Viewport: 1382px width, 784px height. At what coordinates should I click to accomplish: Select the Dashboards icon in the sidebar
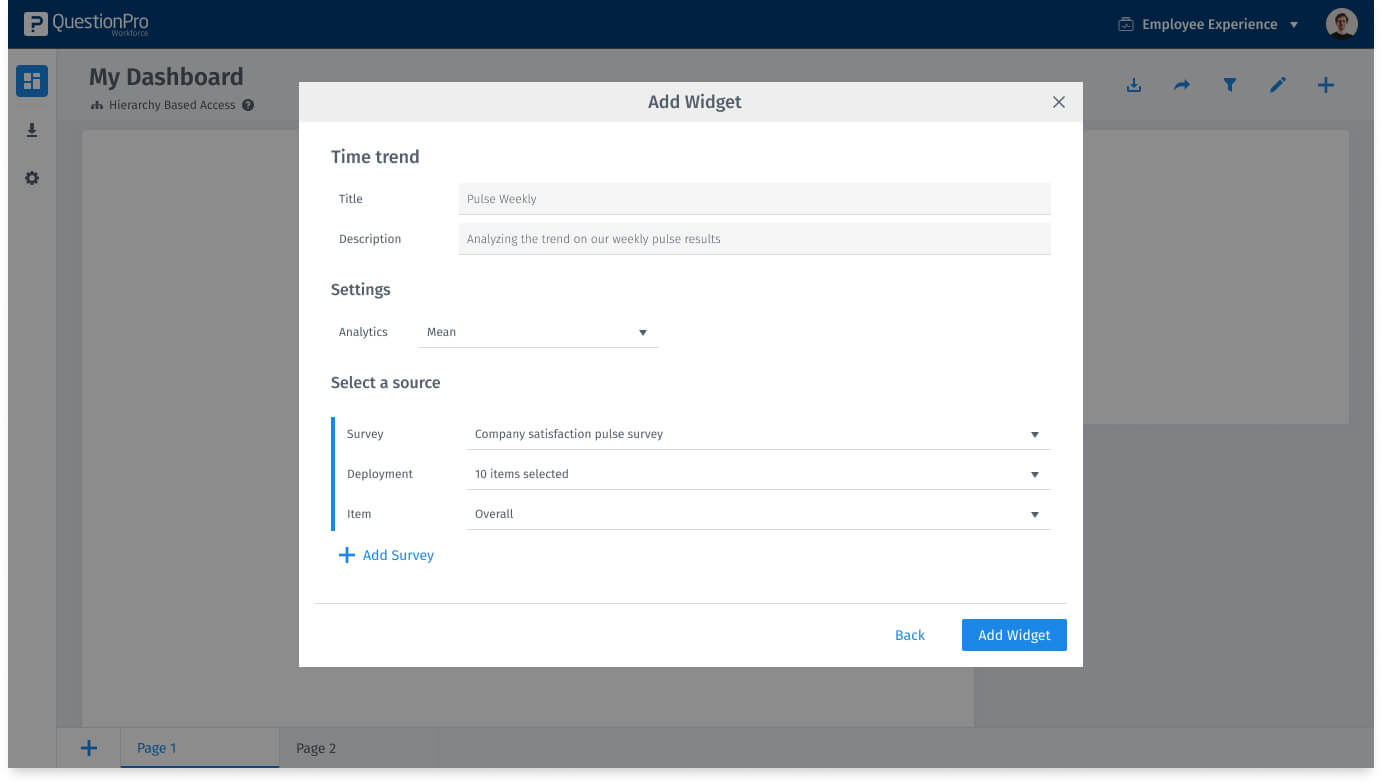pos(31,81)
